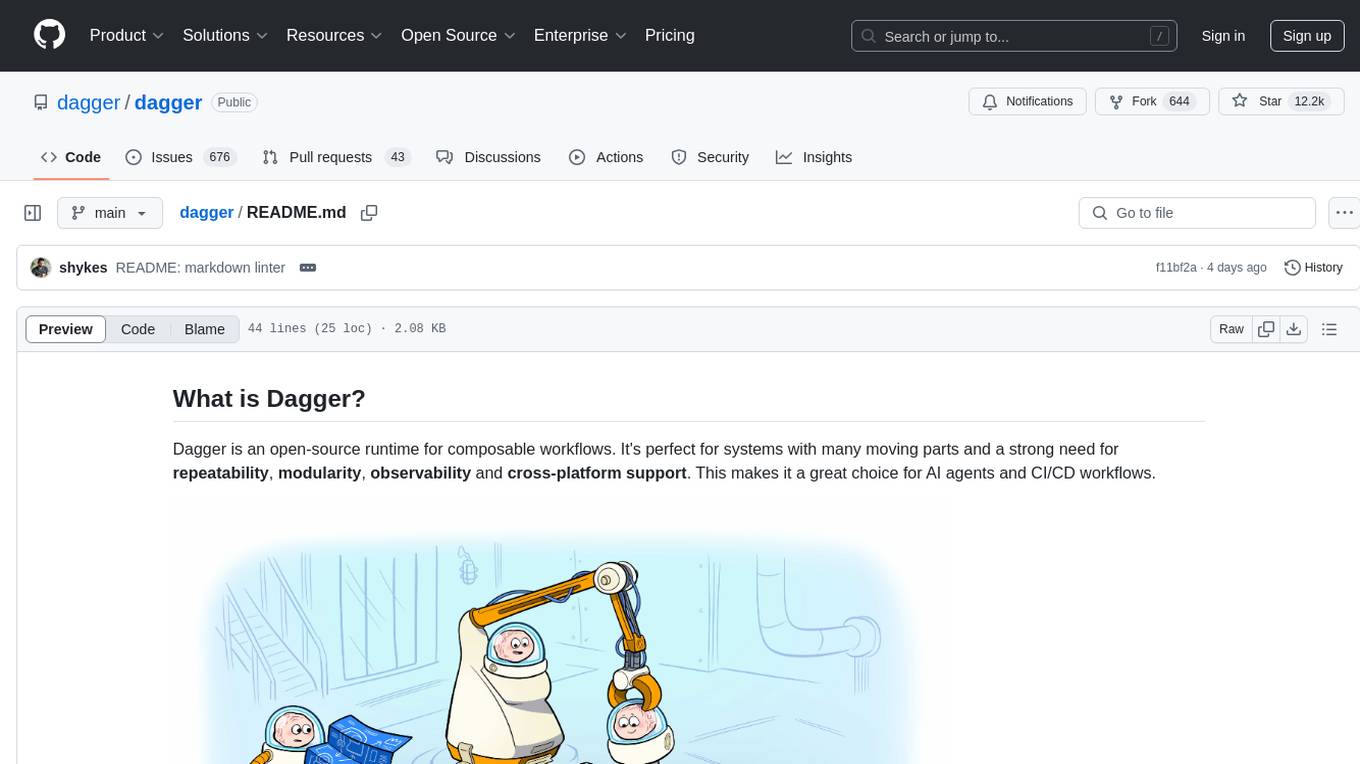Open shykes author avatar
1360x764 pixels.
click(41, 268)
